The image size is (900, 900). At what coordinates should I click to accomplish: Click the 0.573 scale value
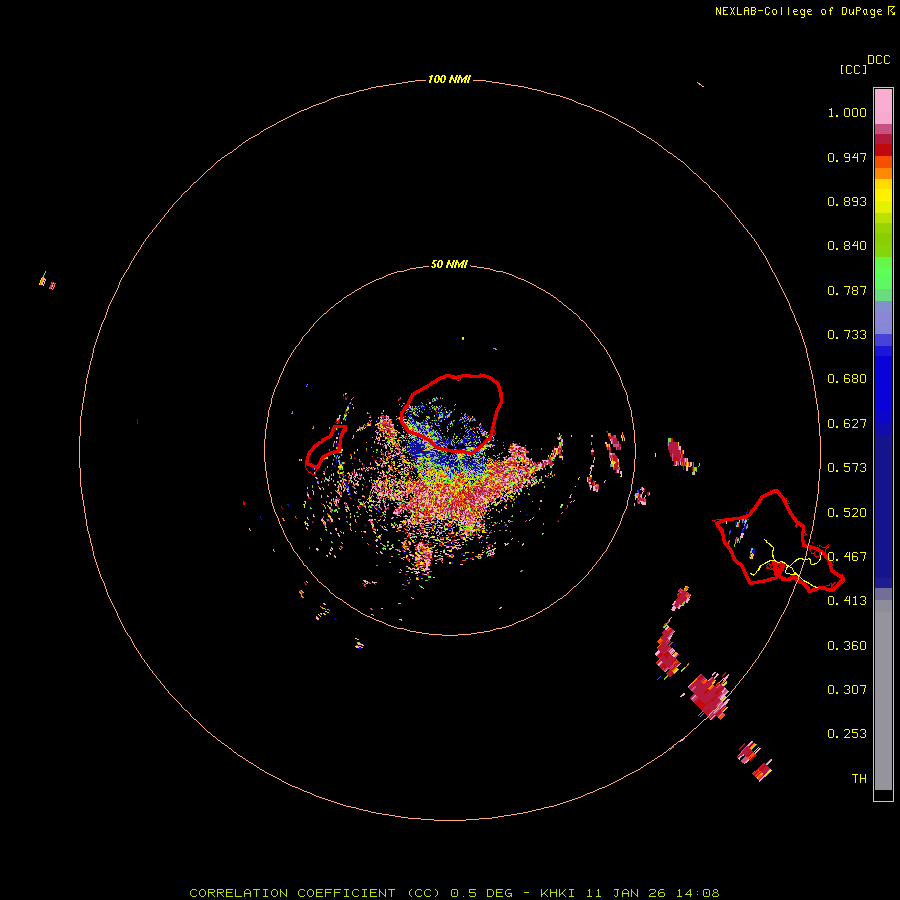[847, 468]
